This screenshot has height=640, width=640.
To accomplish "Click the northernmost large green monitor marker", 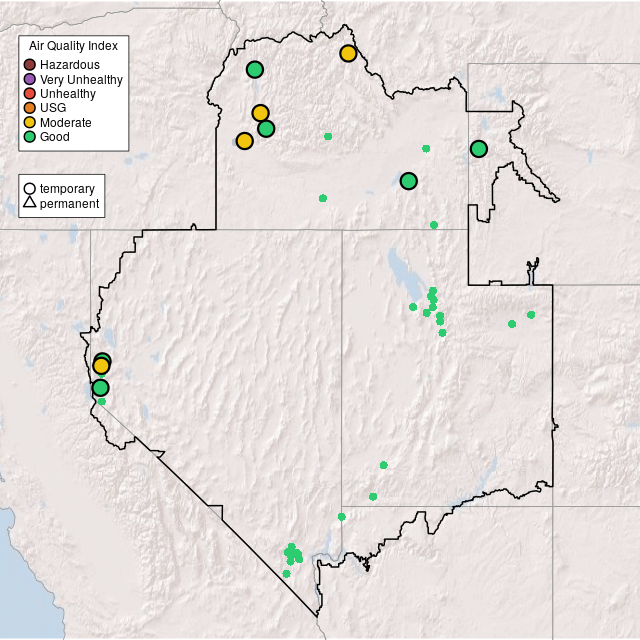I will click(x=255, y=69).
